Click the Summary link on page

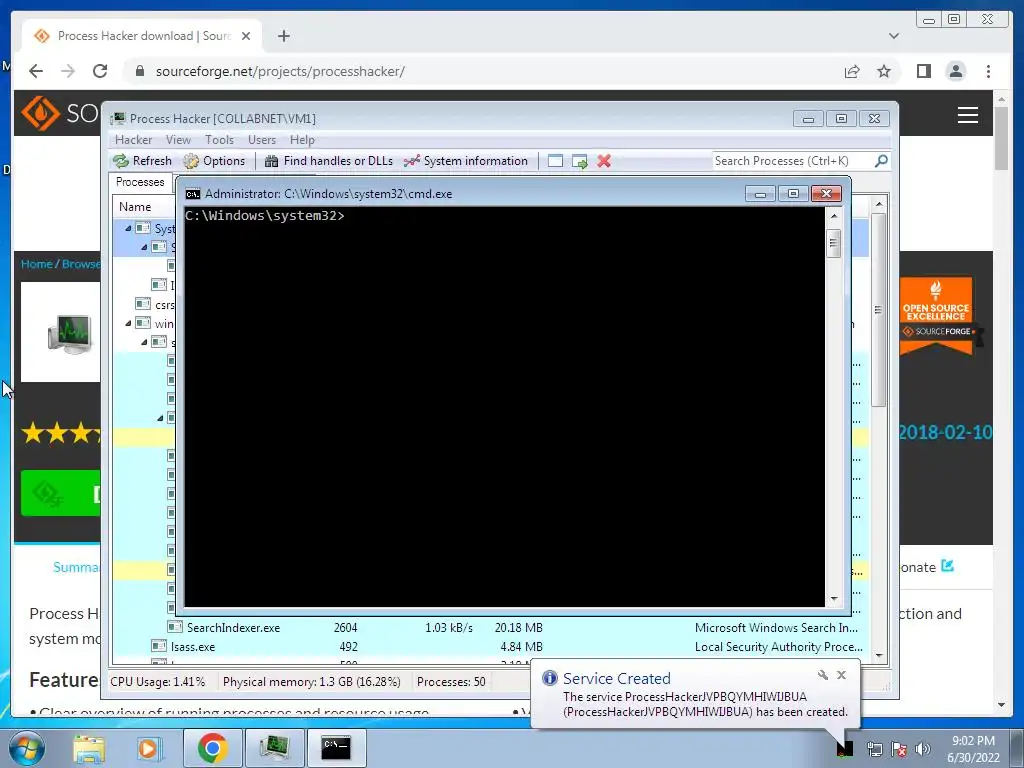pyautogui.click(x=76, y=567)
